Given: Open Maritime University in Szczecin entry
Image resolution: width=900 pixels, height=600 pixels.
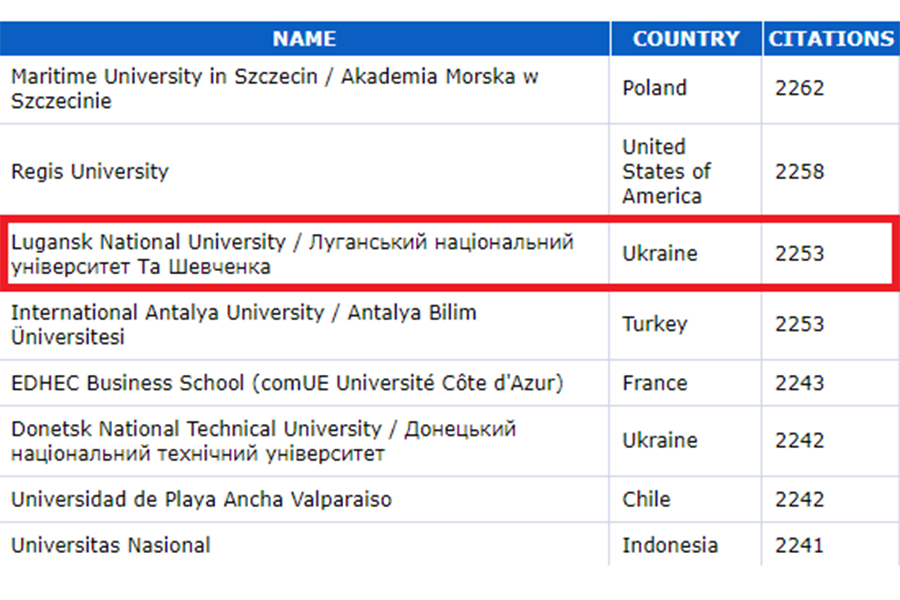Looking at the screenshot, I should pyautogui.click(x=275, y=89).
